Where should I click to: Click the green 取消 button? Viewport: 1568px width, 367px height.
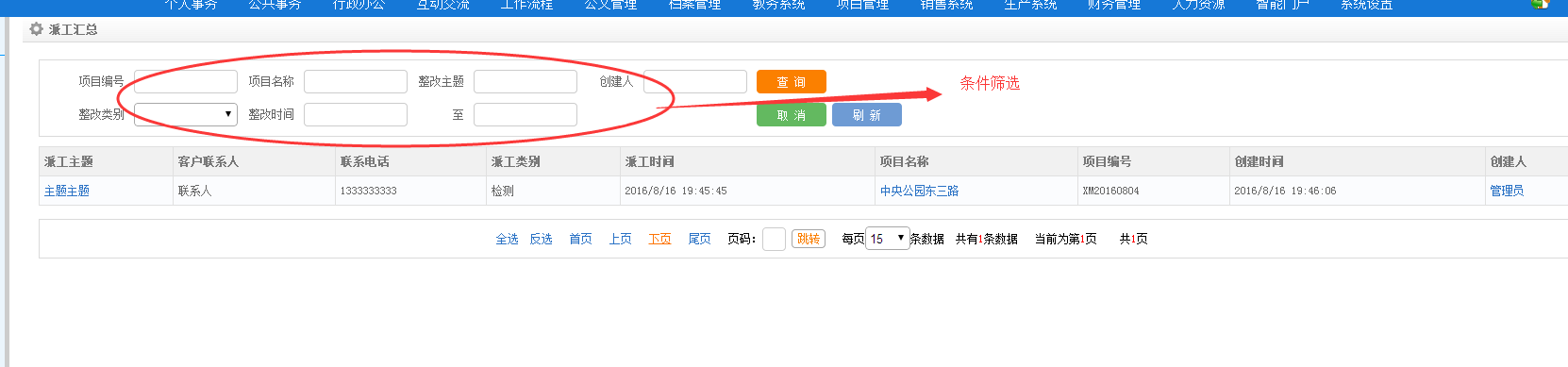click(792, 115)
